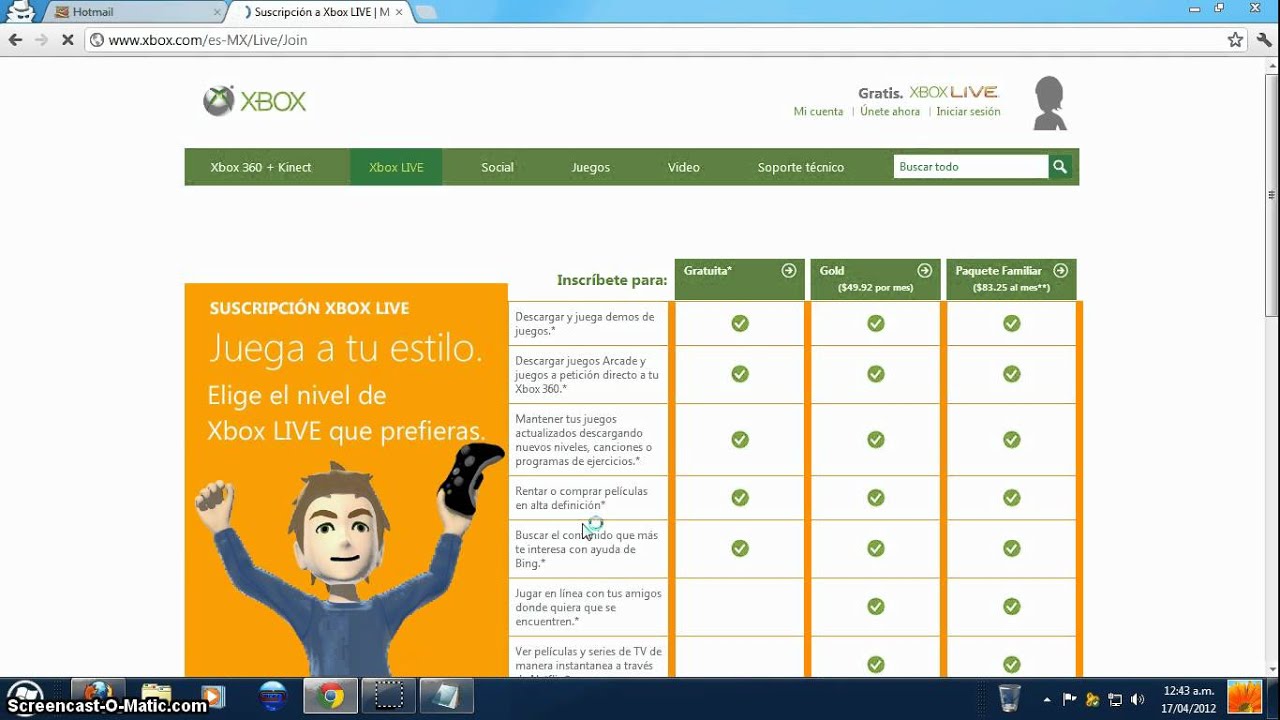This screenshot has height=720, width=1280.
Task: Click the search magnifier button beside Buscar todo
Action: [x=1060, y=167]
